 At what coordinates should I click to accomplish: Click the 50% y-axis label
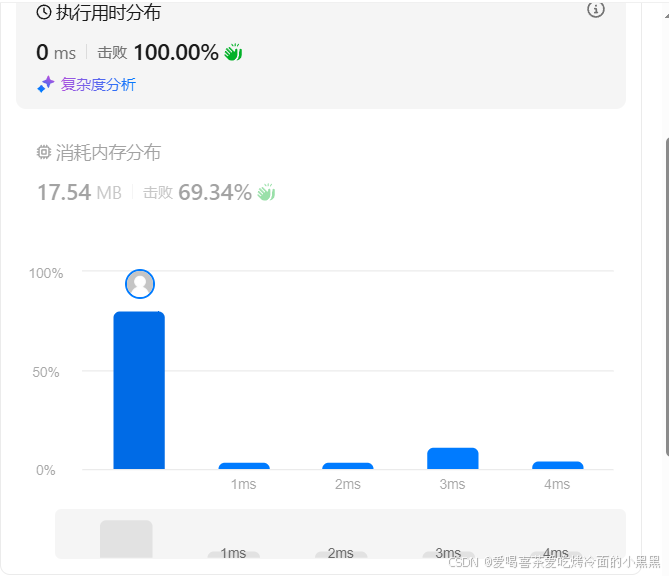point(46,372)
